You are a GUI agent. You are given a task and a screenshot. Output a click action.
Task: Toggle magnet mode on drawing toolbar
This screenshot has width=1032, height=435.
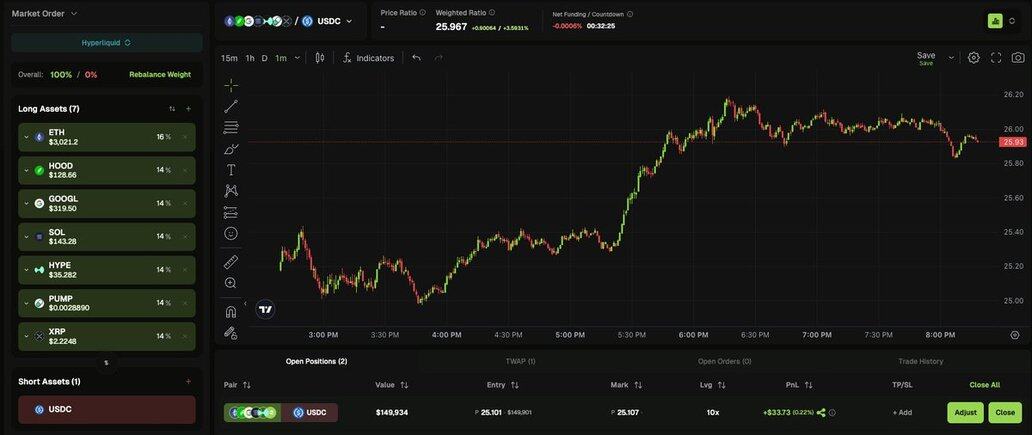click(x=231, y=311)
